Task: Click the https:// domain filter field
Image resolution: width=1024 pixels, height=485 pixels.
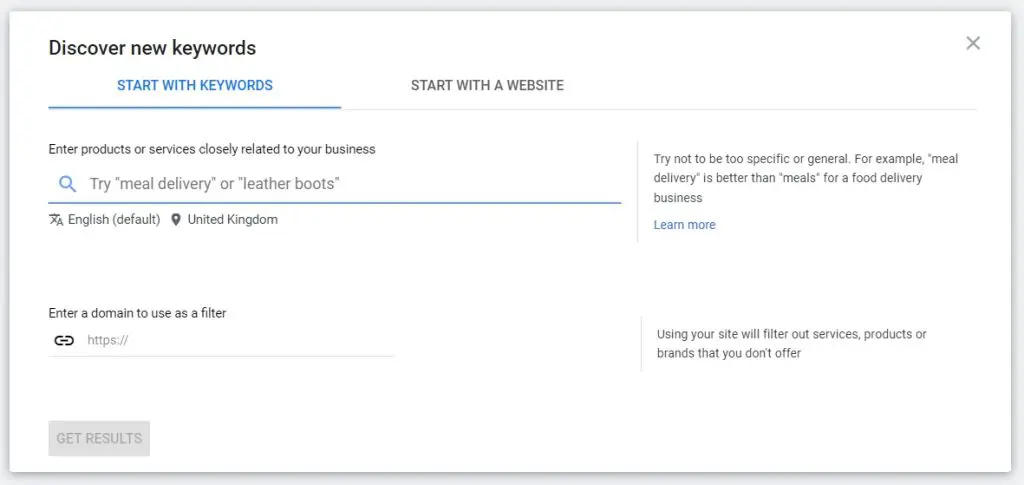Action: coord(240,340)
